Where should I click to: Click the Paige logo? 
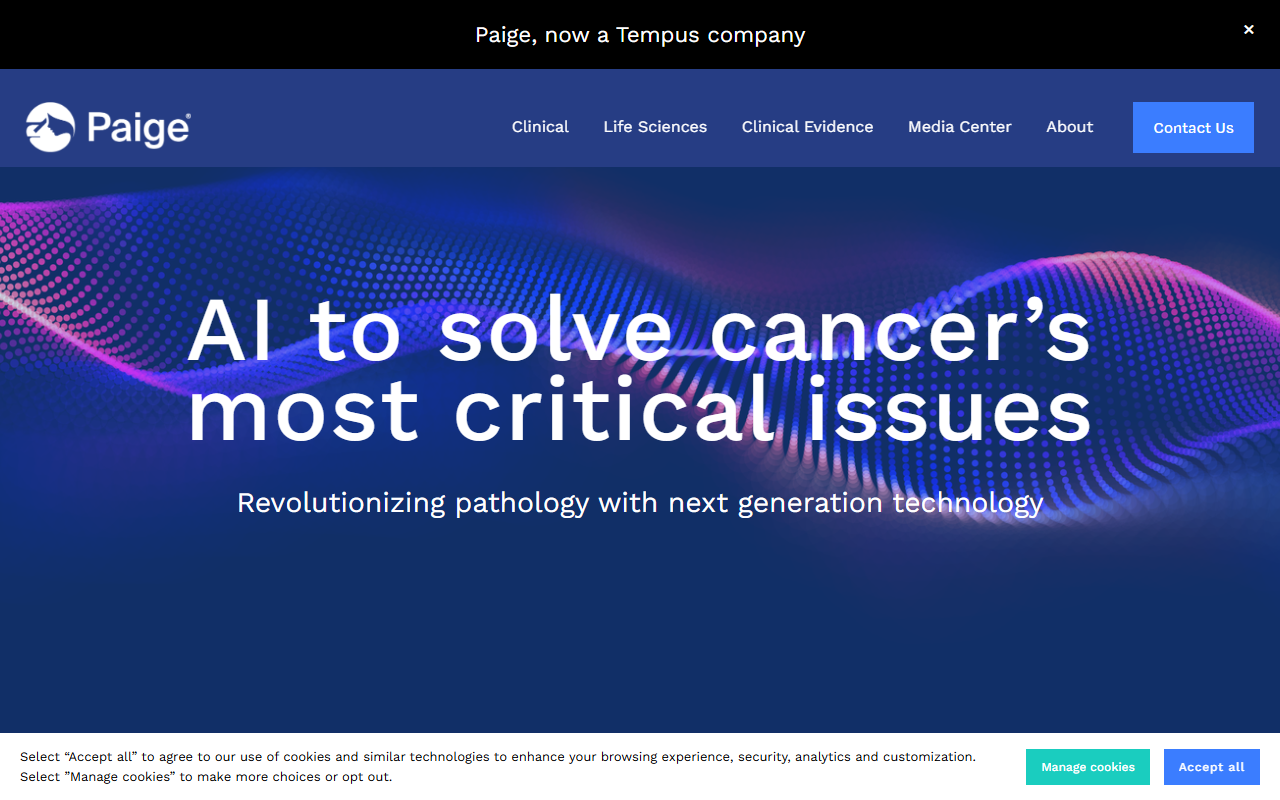tap(108, 127)
